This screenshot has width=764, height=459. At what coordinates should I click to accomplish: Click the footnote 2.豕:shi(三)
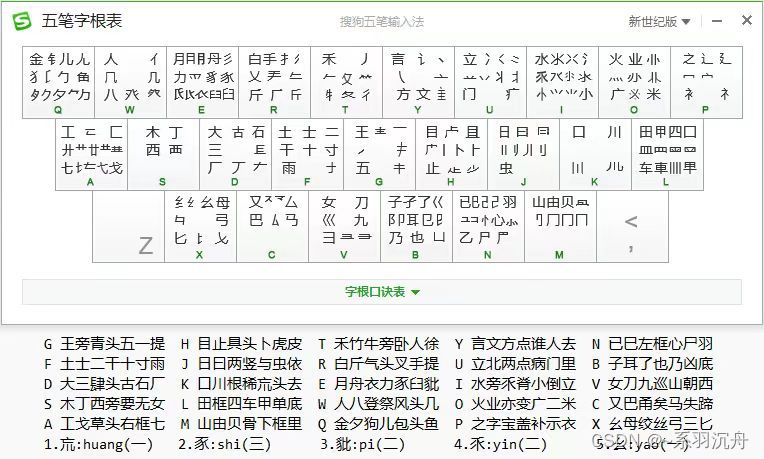coord(224,444)
